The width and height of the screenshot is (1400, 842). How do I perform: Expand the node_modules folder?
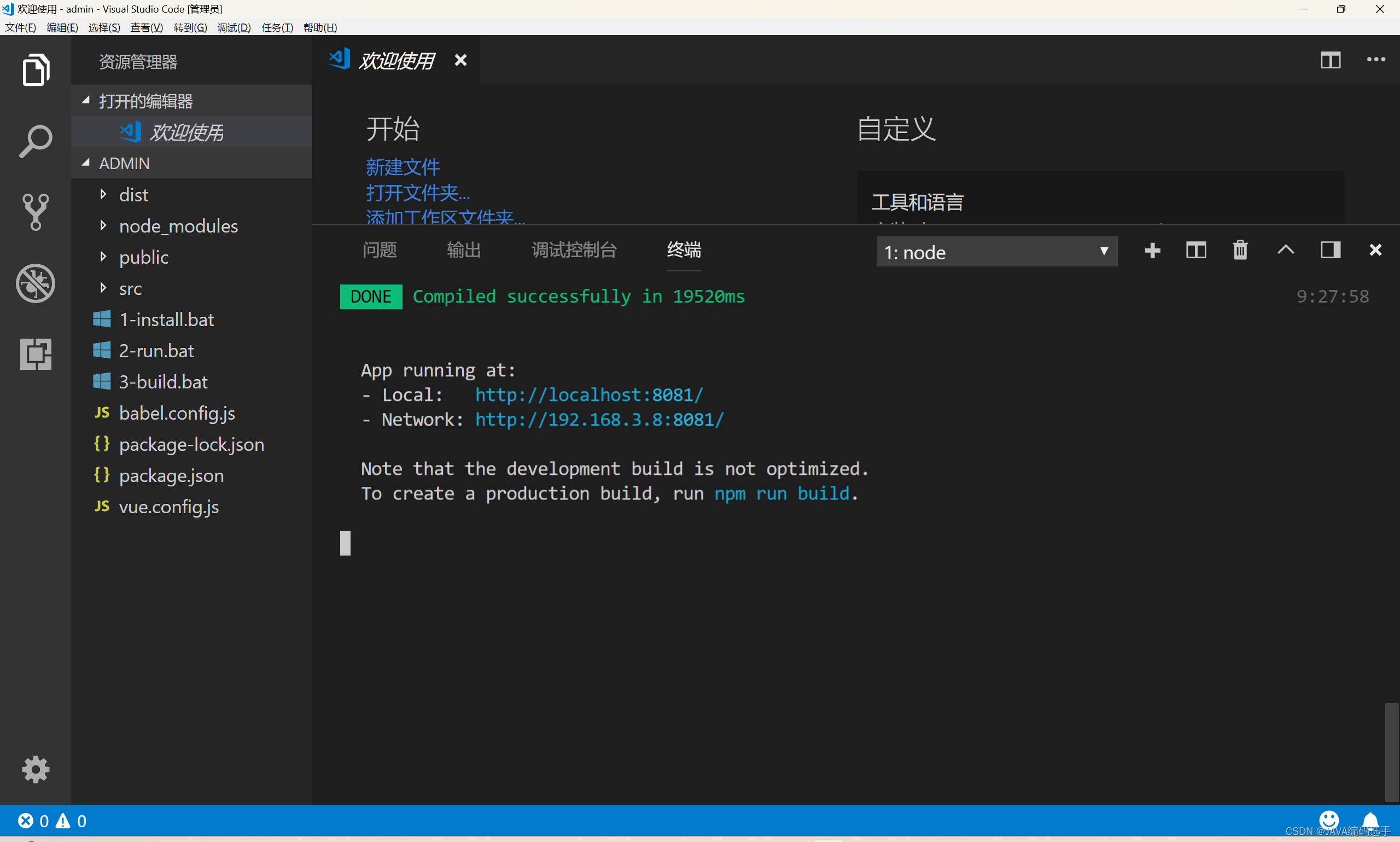[191, 226]
